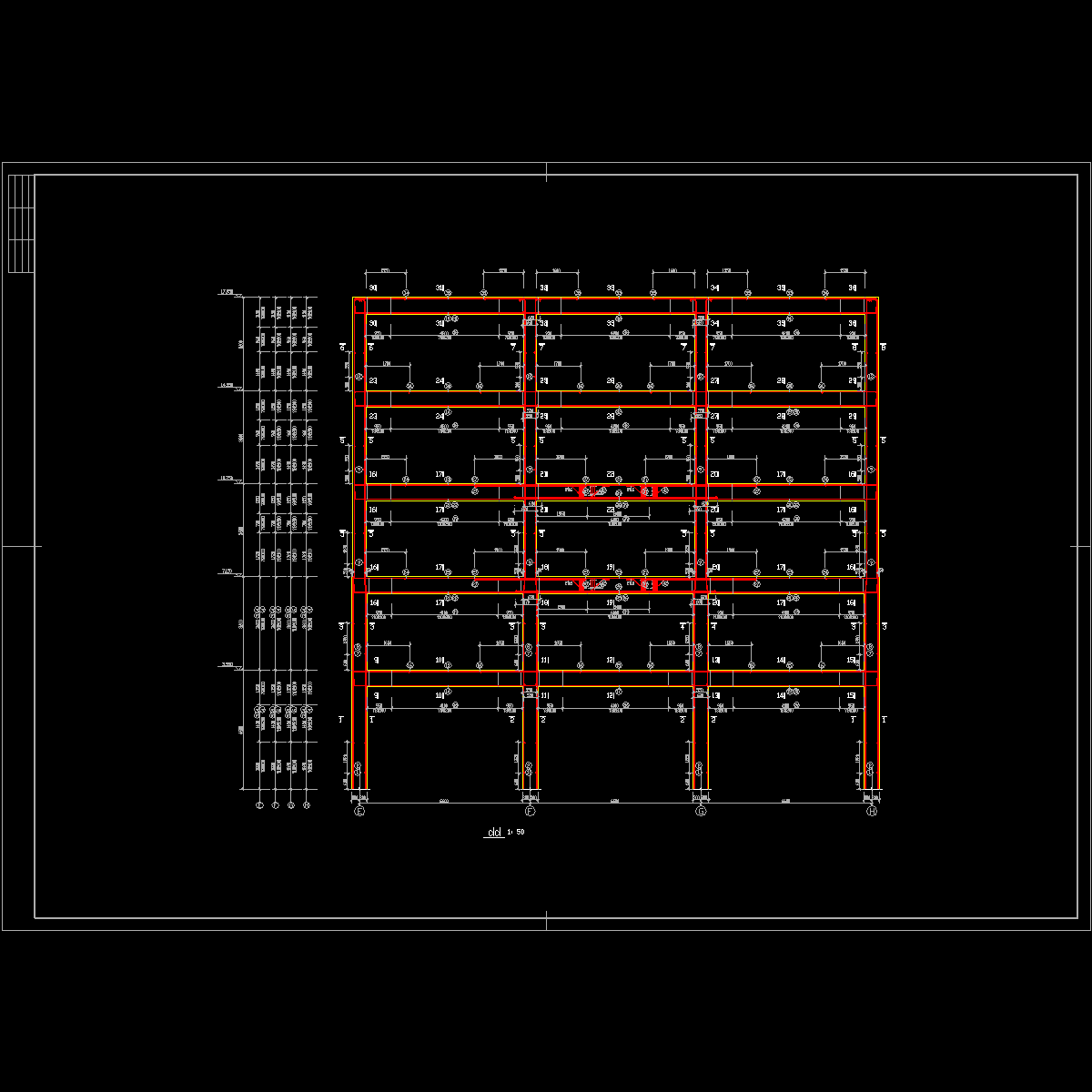Select the 14.370 elevation level marker
Image resolution: width=1092 pixels, height=1092 pixels.
point(227,386)
